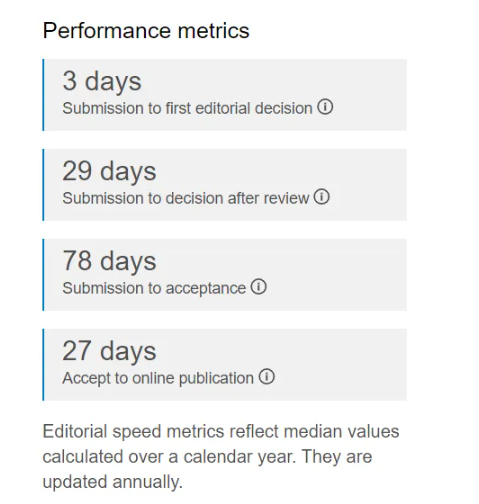Click the 'Editorial speed metrics reflect' text line
The image size is (479, 504).
pyautogui.click(x=221, y=432)
